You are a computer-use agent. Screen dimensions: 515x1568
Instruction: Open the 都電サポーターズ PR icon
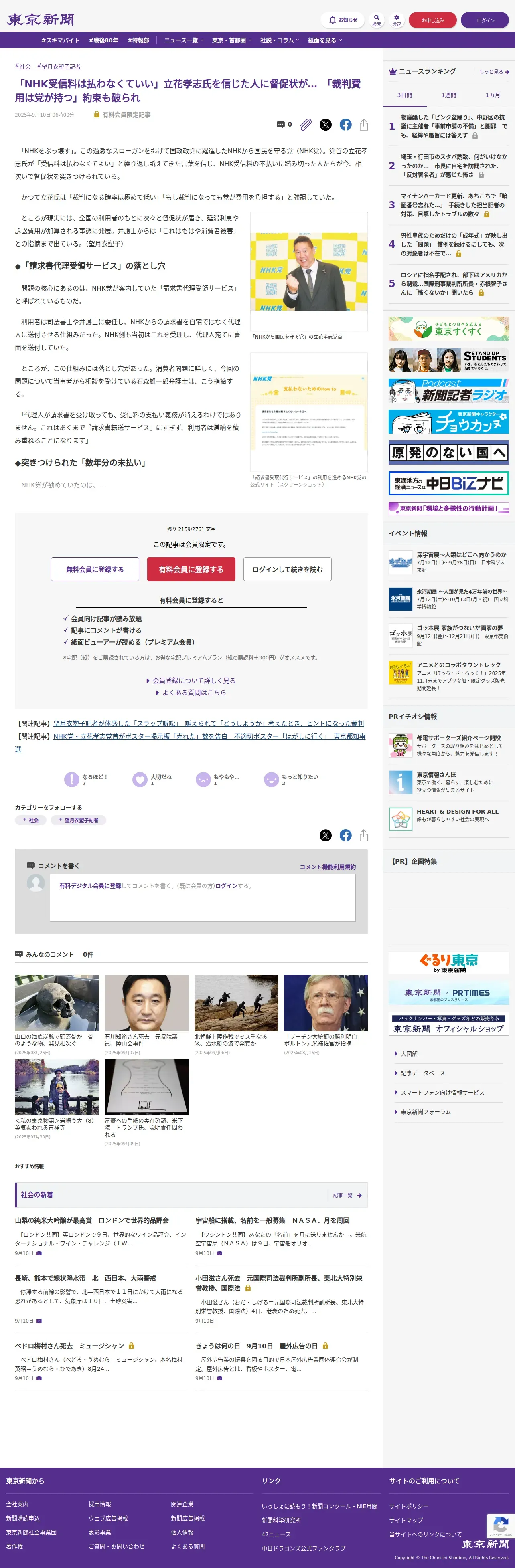point(400,745)
